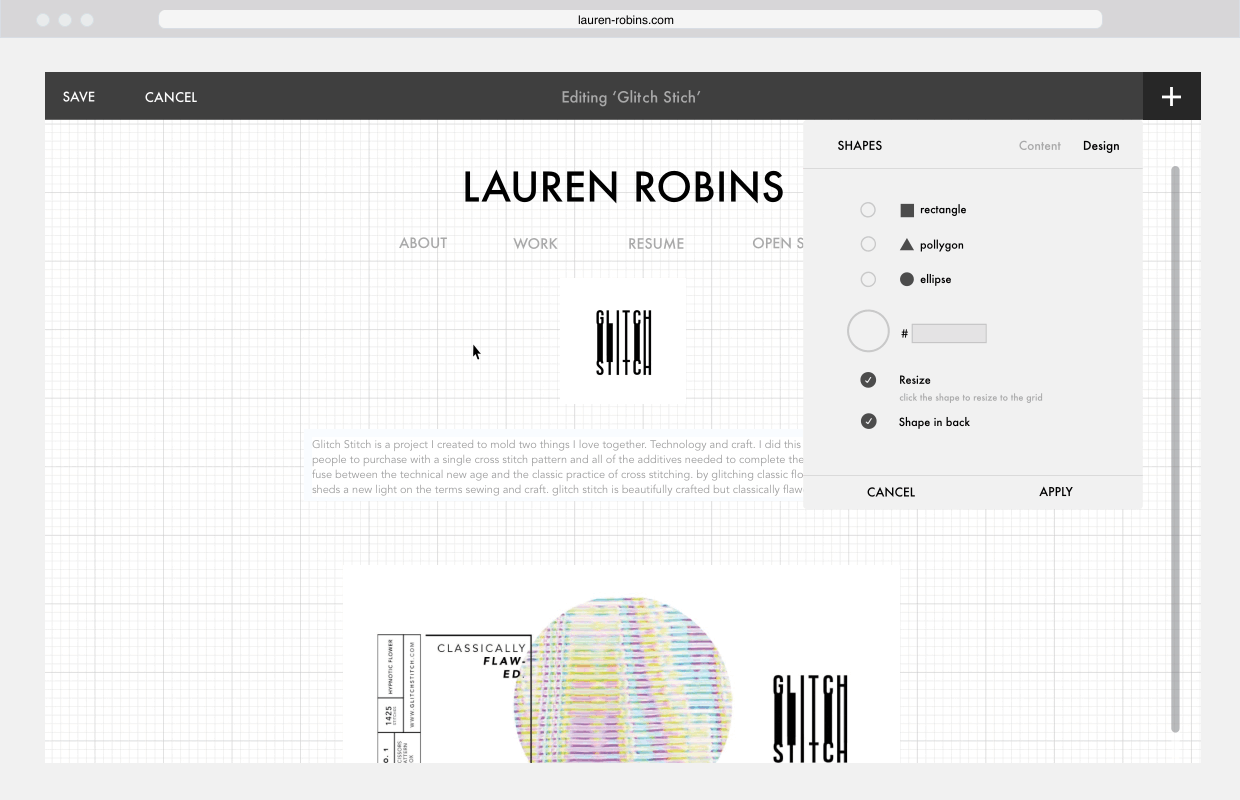The width and height of the screenshot is (1240, 800).
Task: Click the LAUREN ROBINS site title
Action: click(x=623, y=187)
